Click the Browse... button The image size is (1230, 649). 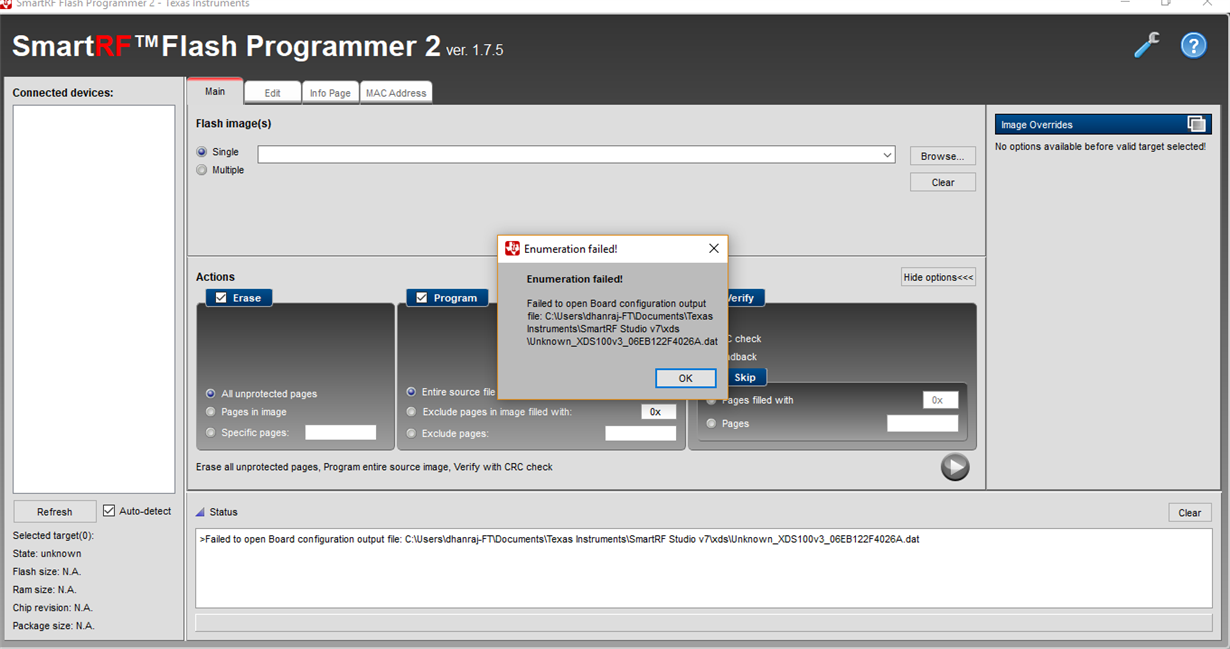(943, 156)
